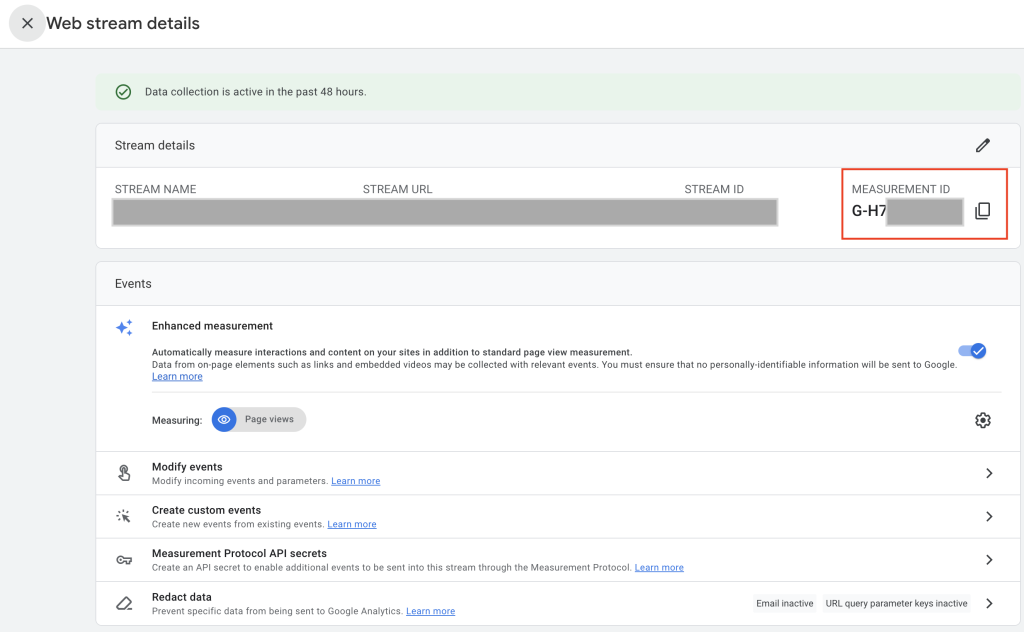The width and height of the screenshot is (1024, 632).
Task: Select the Page views chip
Action: pyautogui.click(x=259, y=419)
